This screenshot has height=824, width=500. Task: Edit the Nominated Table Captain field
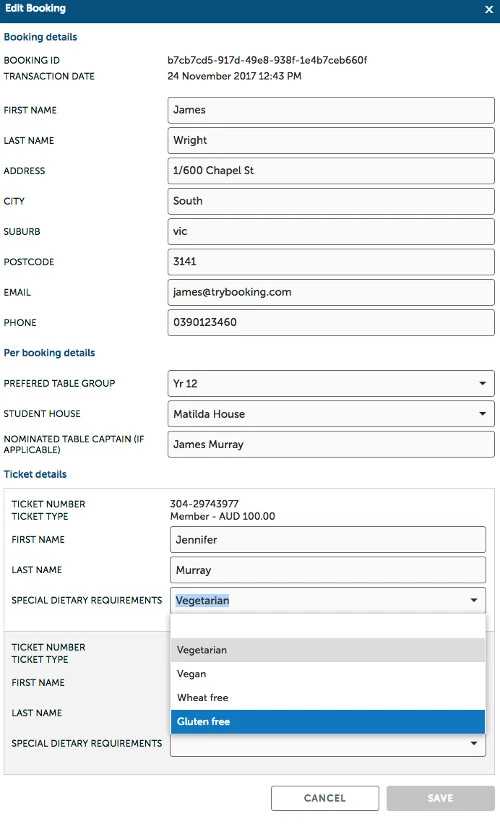click(x=331, y=444)
